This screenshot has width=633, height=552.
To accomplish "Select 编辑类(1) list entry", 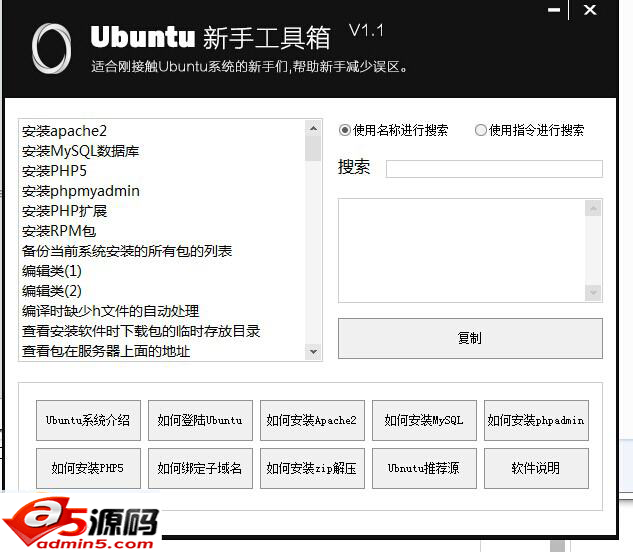I will coord(162,271).
